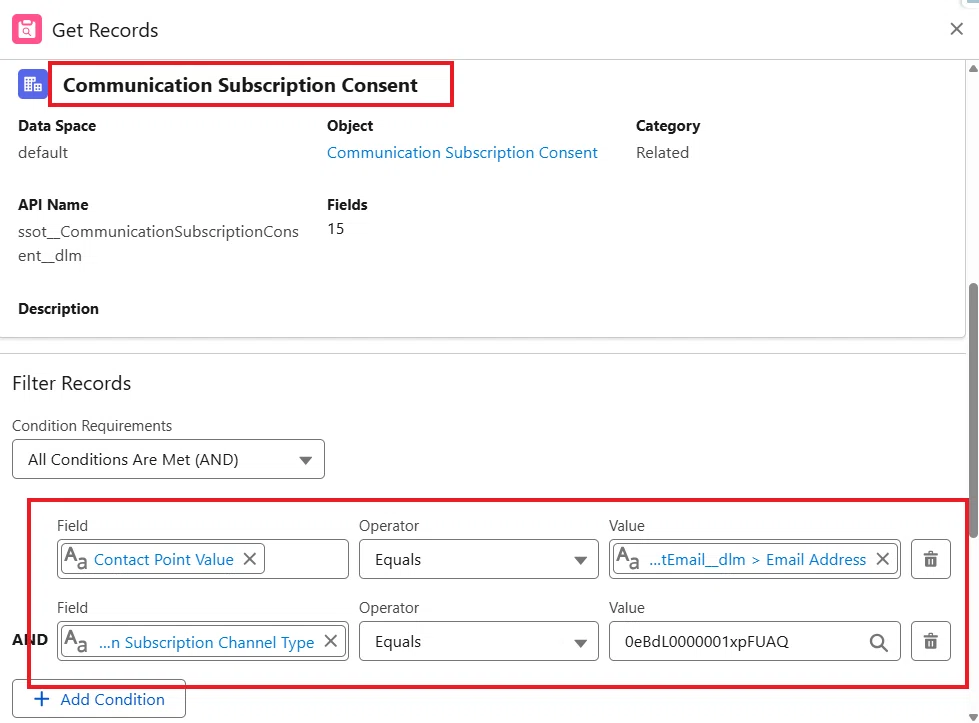Open Condition Requirements dropdown
Screen dimensions: 979x723
(x=168, y=460)
